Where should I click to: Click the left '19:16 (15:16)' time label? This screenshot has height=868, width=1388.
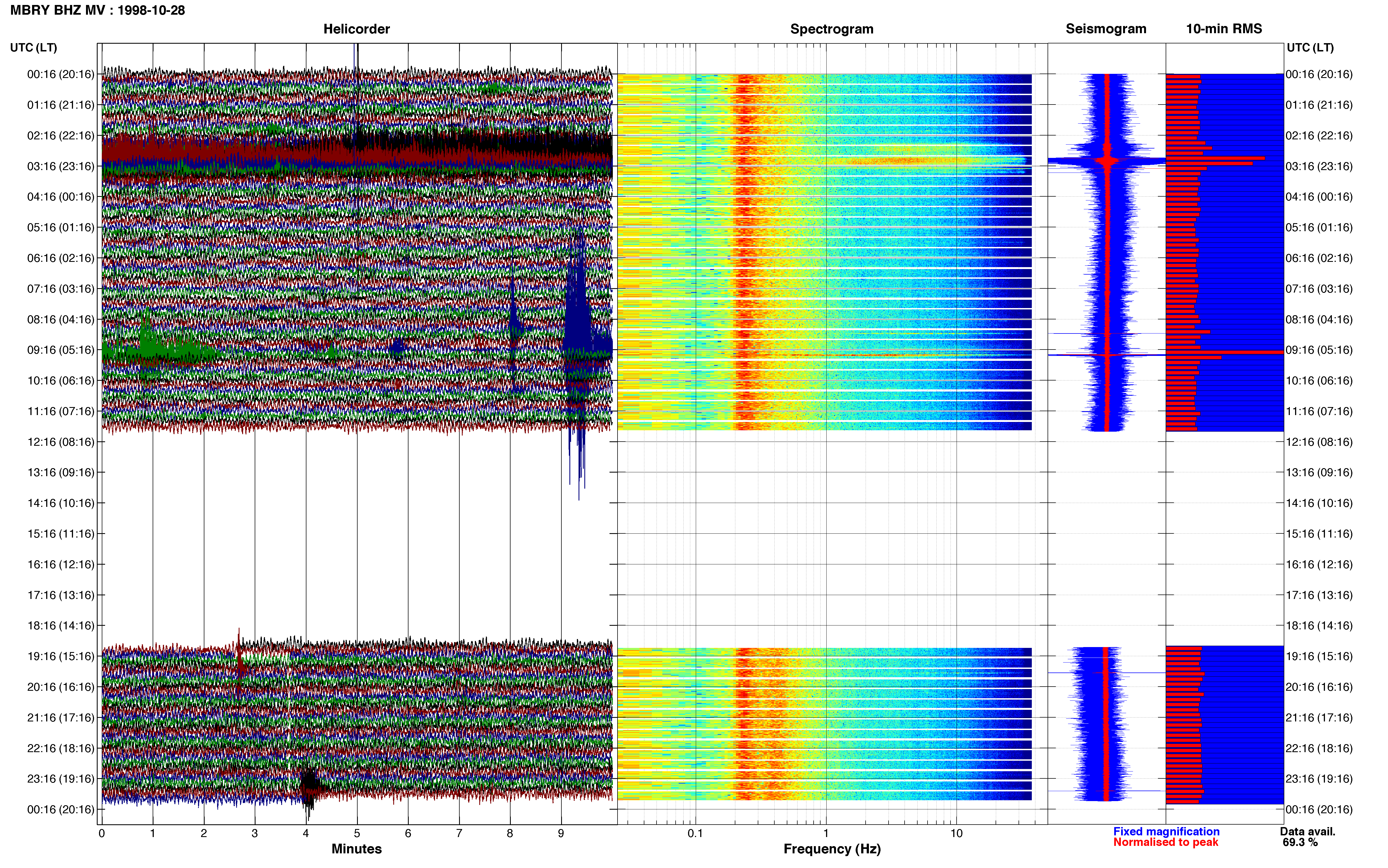click(60, 656)
